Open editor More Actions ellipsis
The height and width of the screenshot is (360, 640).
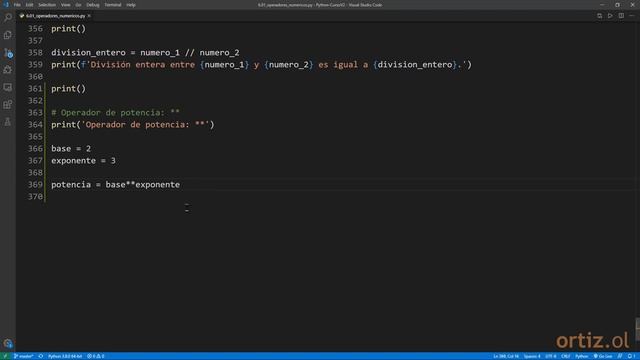632,16
